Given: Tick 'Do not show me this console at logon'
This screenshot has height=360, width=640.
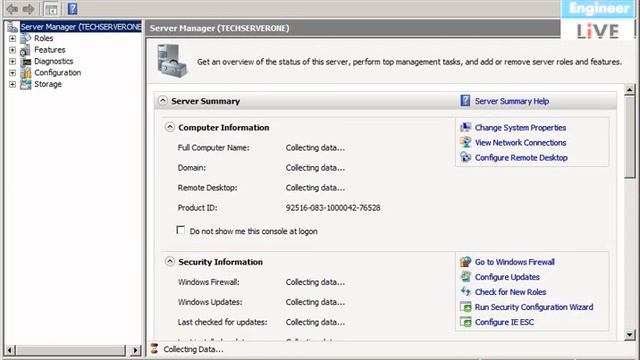Looking at the screenshot, I should point(180,230).
